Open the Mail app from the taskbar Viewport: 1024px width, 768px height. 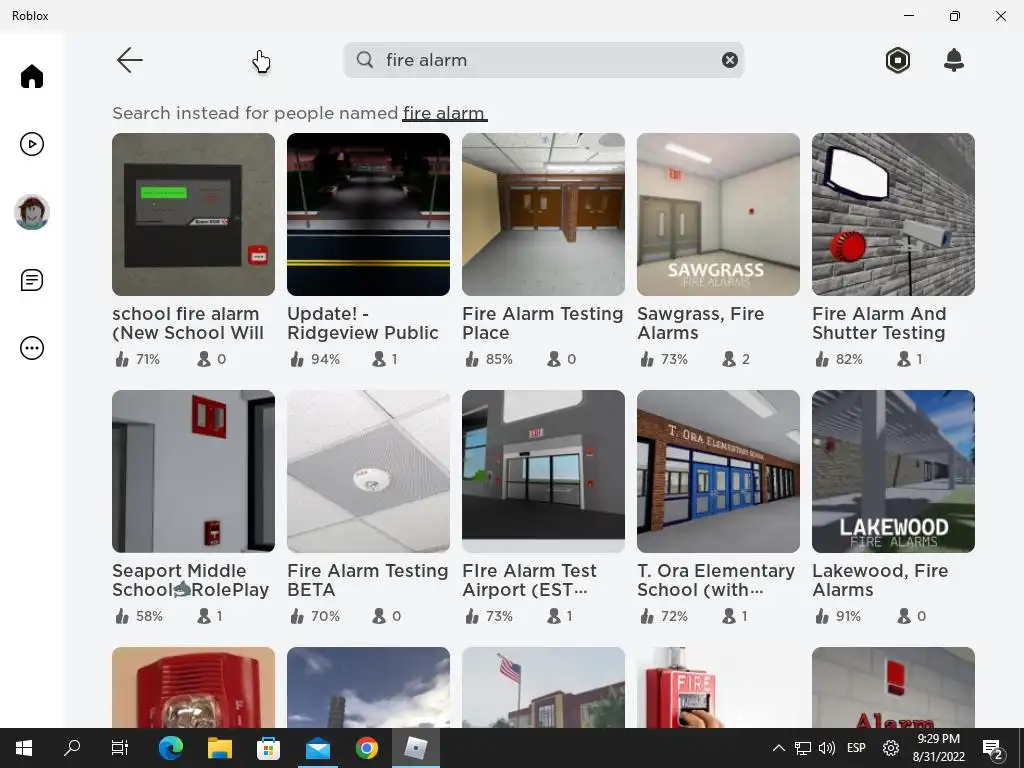pyautogui.click(x=318, y=748)
